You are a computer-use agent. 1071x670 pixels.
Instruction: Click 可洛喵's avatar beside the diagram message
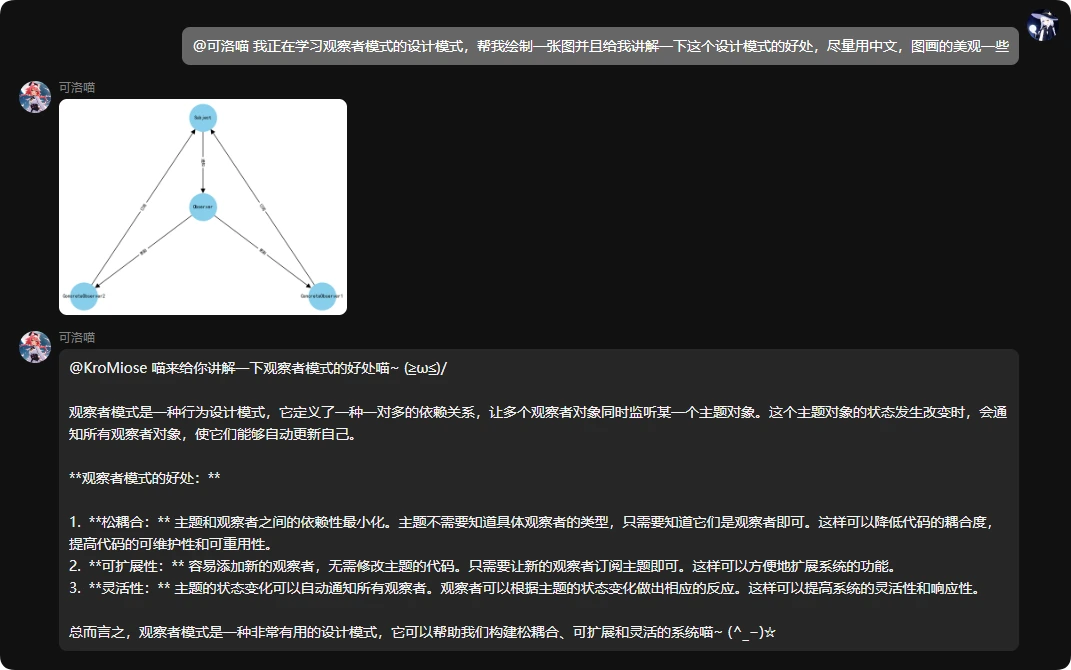click(x=34, y=96)
